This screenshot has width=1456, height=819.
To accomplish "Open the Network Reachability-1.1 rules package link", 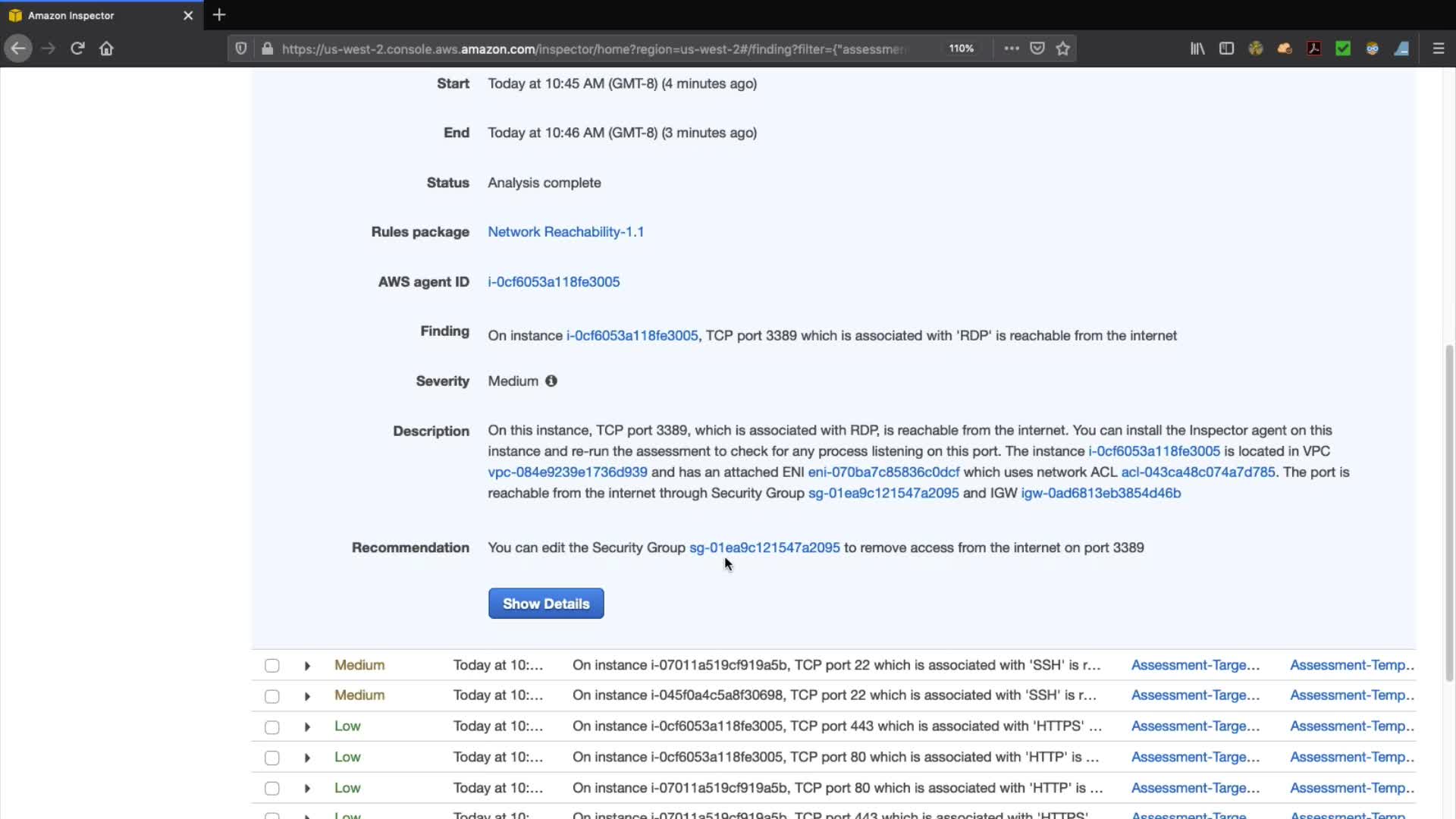I will 566,232.
